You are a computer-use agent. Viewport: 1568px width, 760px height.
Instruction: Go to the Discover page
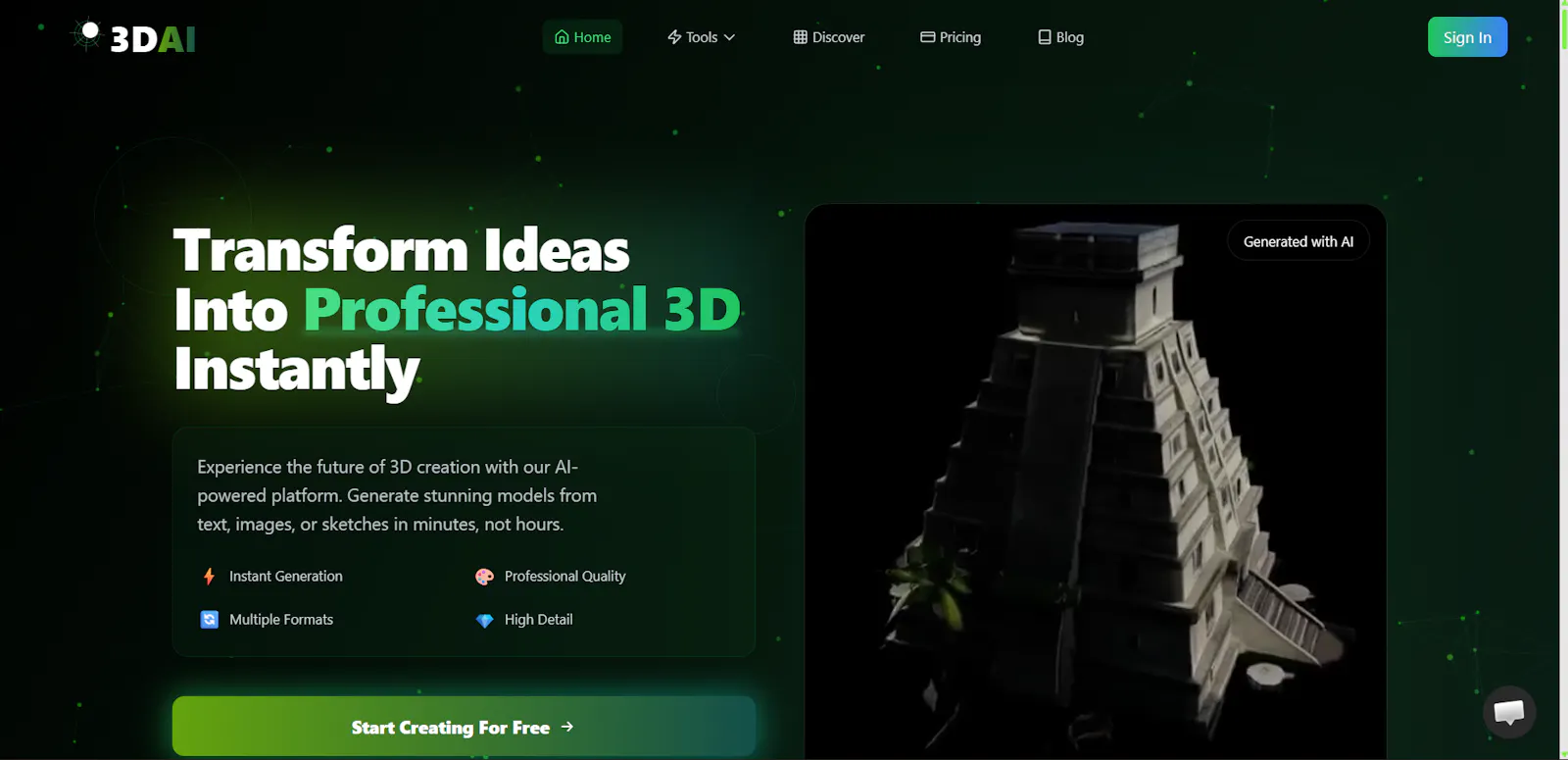click(x=829, y=37)
